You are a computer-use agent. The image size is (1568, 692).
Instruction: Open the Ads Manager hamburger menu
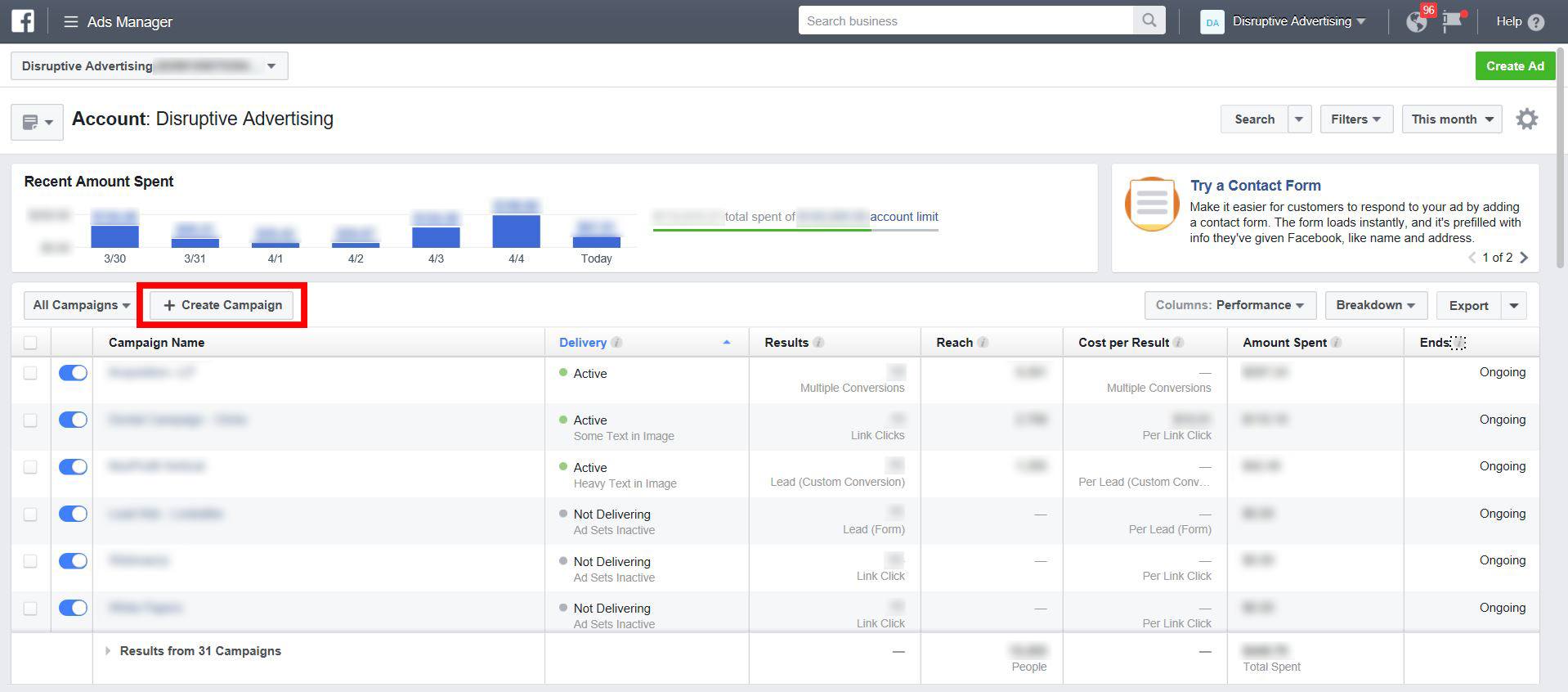(71, 22)
